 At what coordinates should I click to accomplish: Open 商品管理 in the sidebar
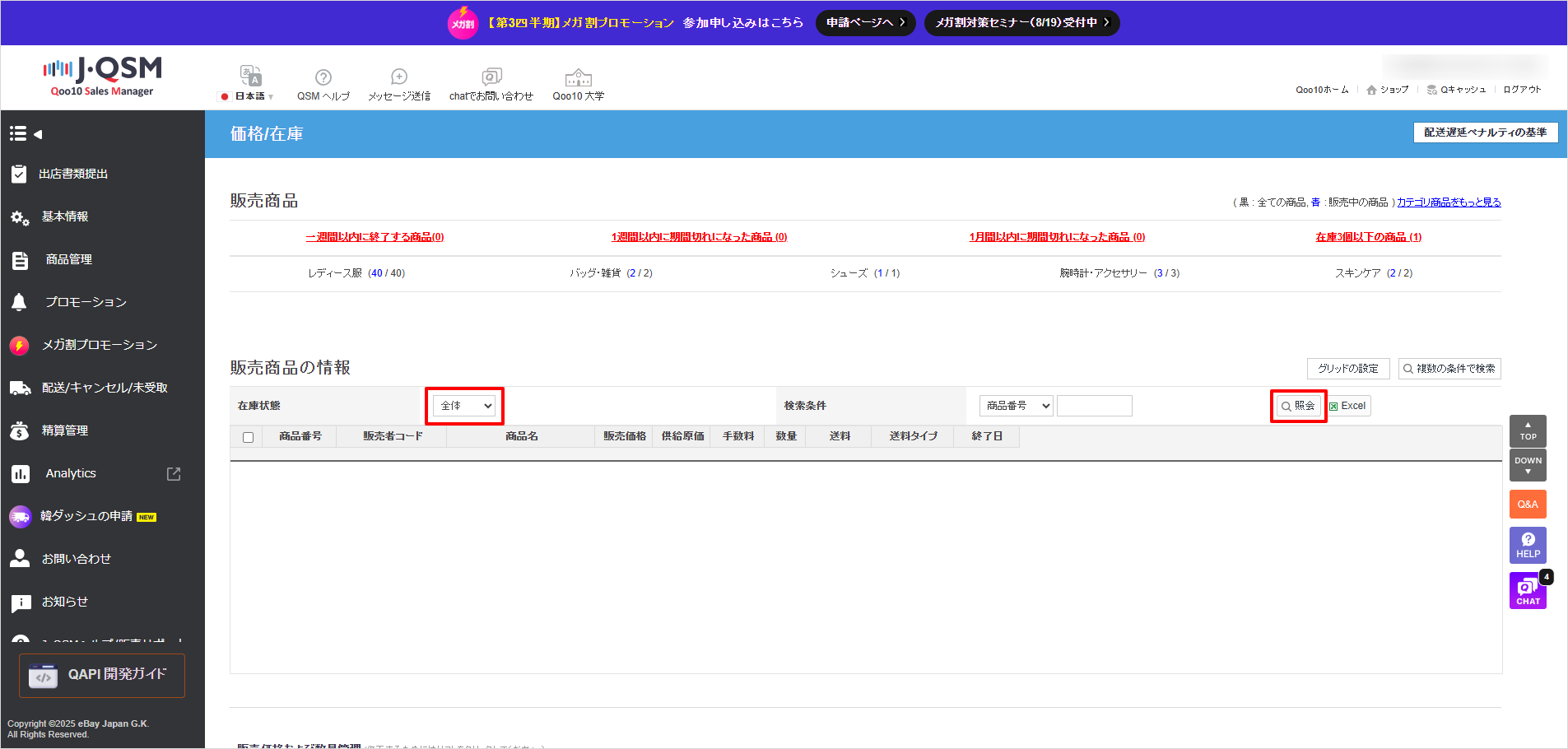(69, 259)
